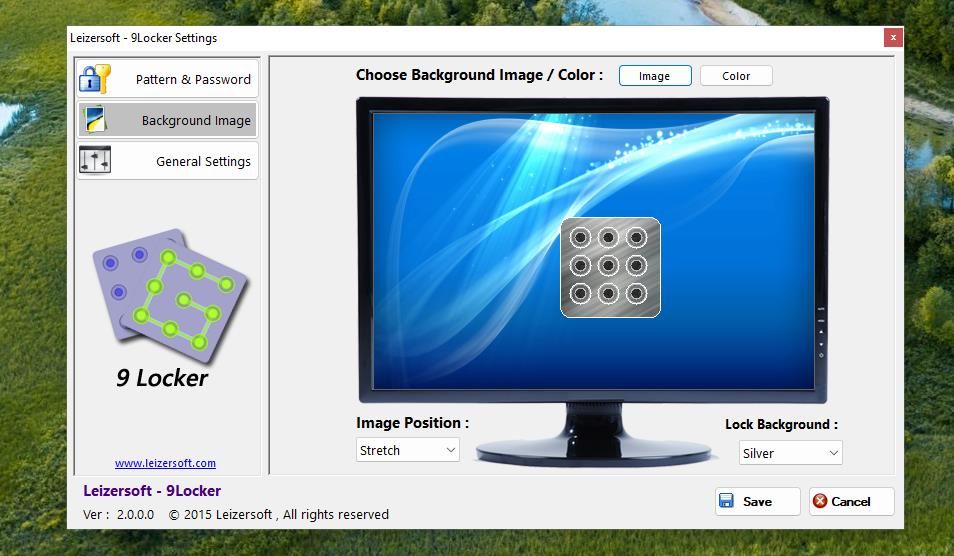The width and height of the screenshot is (954, 556).
Task: Save the 9Locker settings
Action: [757, 501]
